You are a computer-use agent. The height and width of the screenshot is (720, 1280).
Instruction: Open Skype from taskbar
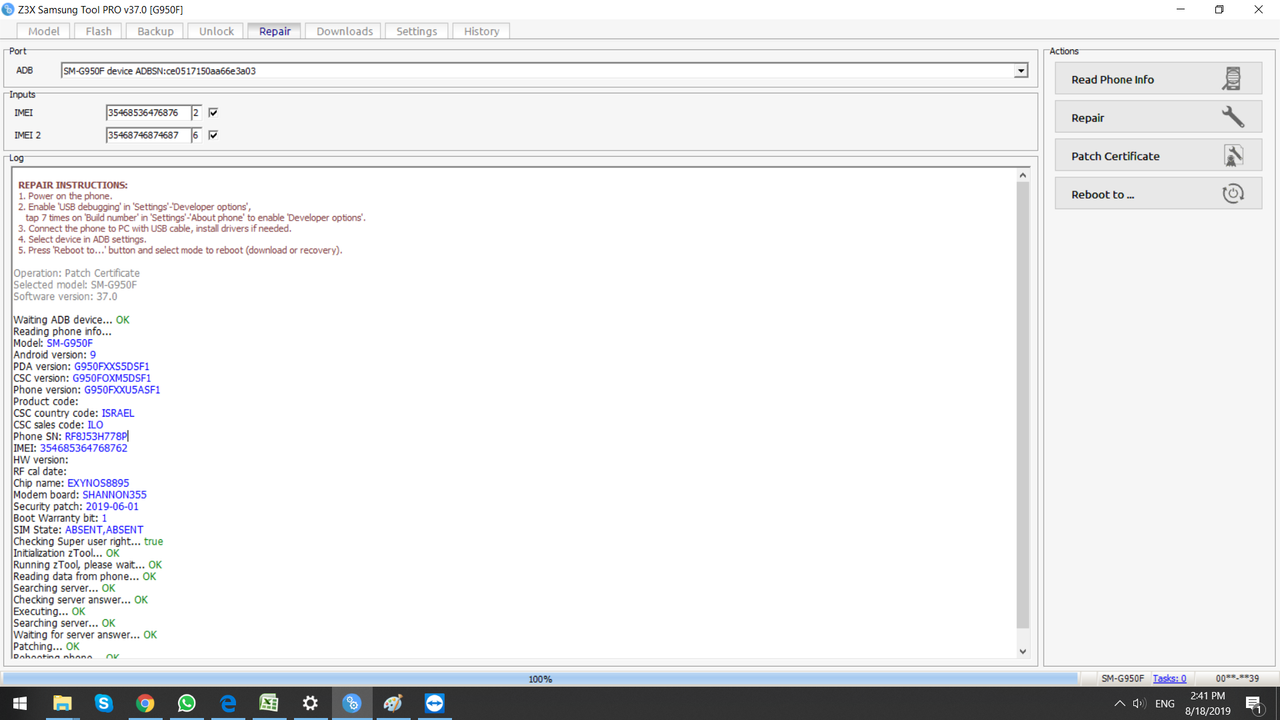click(103, 704)
